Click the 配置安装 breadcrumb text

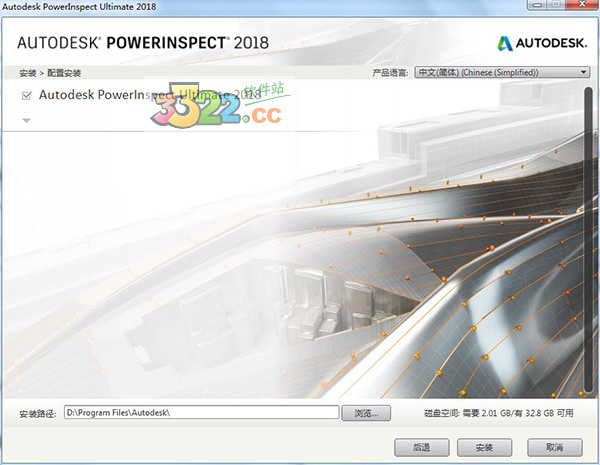pyautogui.click(x=64, y=73)
